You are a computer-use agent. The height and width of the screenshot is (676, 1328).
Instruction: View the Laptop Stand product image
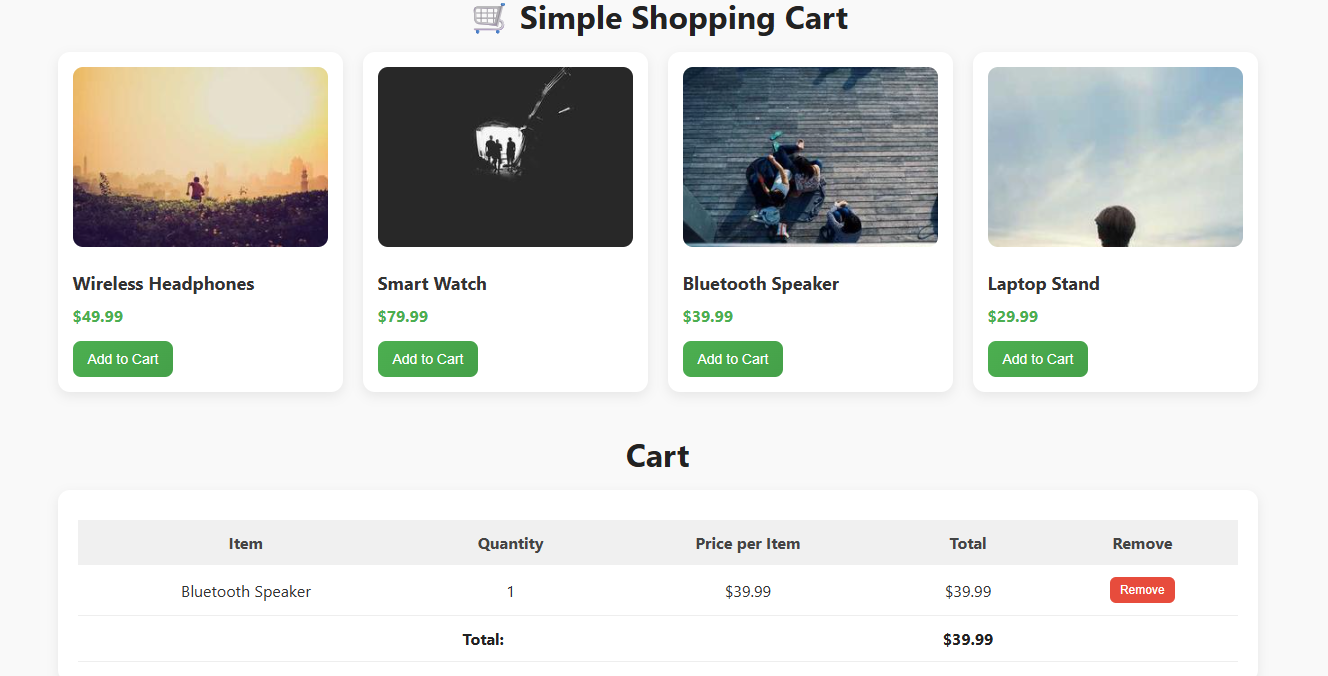[1115, 157]
